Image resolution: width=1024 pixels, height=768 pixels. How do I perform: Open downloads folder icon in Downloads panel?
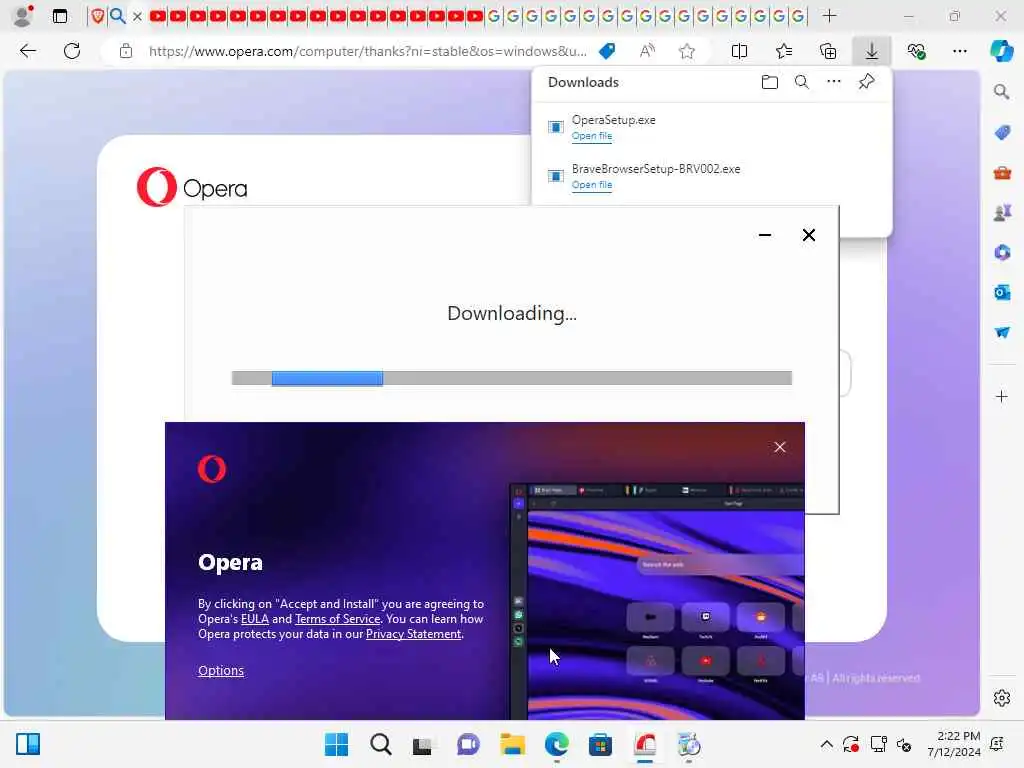point(770,82)
